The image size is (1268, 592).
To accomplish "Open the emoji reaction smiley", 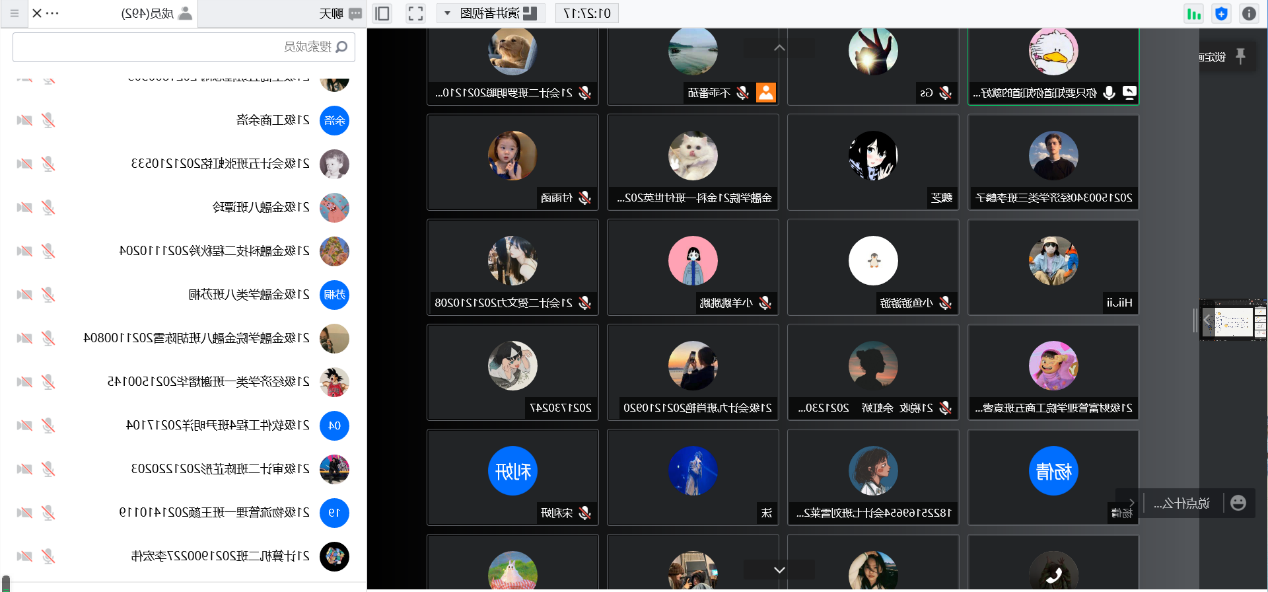I will [x=1238, y=503].
